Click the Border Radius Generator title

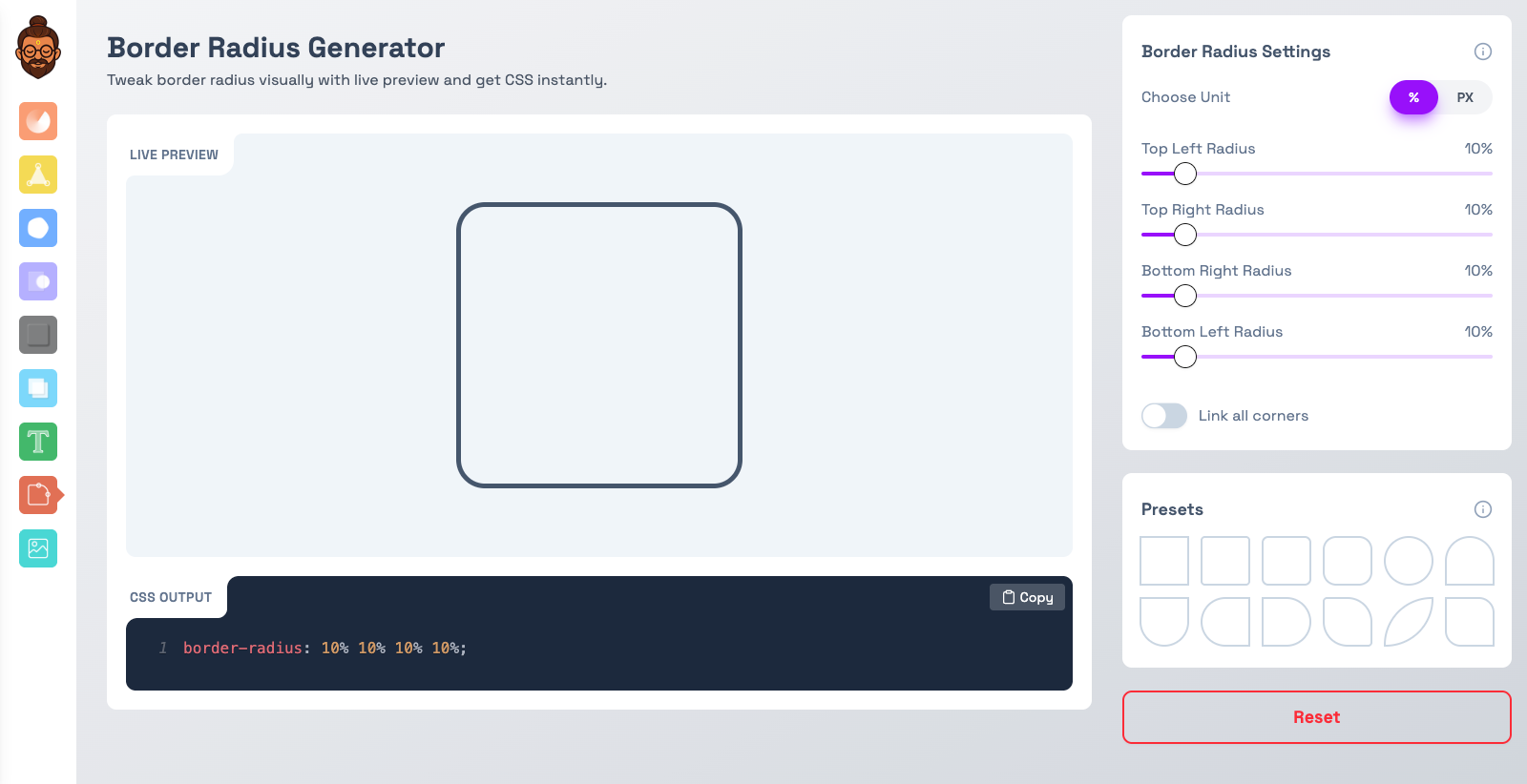click(x=276, y=48)
